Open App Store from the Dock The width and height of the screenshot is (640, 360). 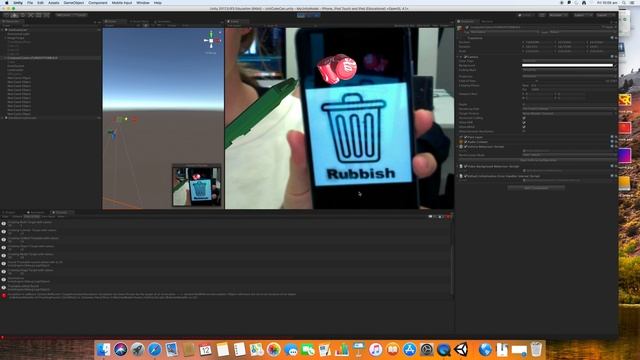409,350
